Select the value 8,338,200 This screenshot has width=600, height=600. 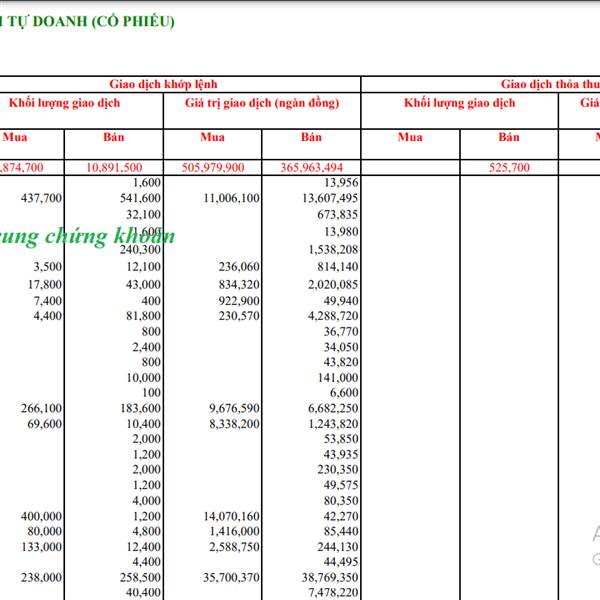234,424
